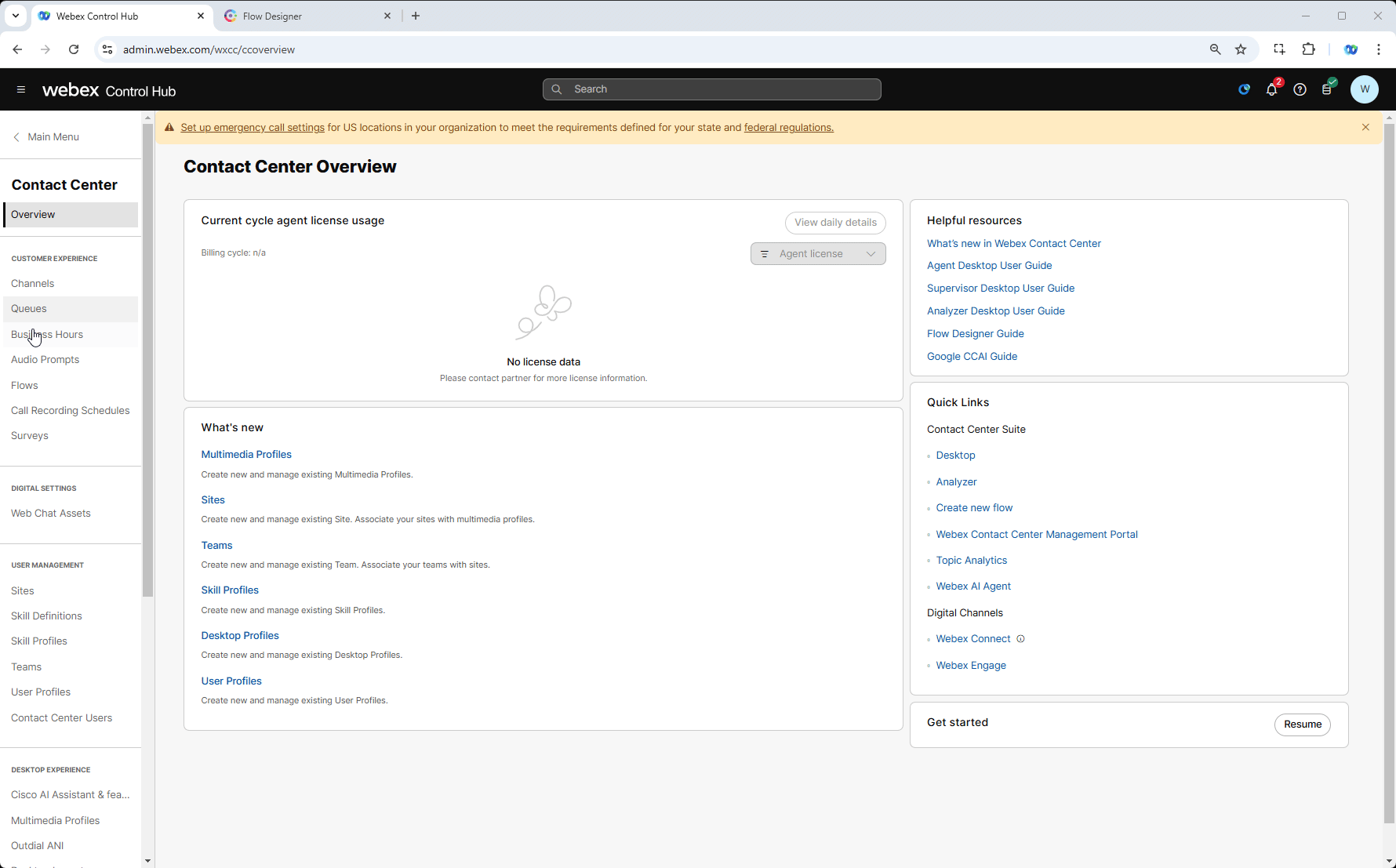1396x868 pixels.
Task: Open Business Hours in sidebar
Action: 71,335
